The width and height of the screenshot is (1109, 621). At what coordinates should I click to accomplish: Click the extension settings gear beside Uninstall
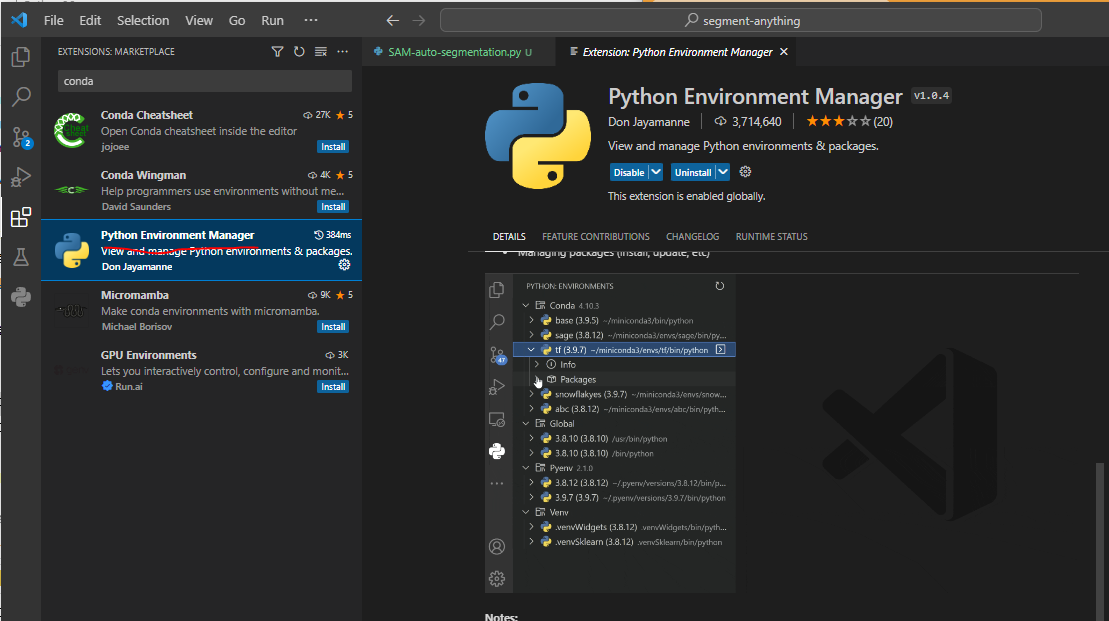pyautogui.click(x=745, y=172)
